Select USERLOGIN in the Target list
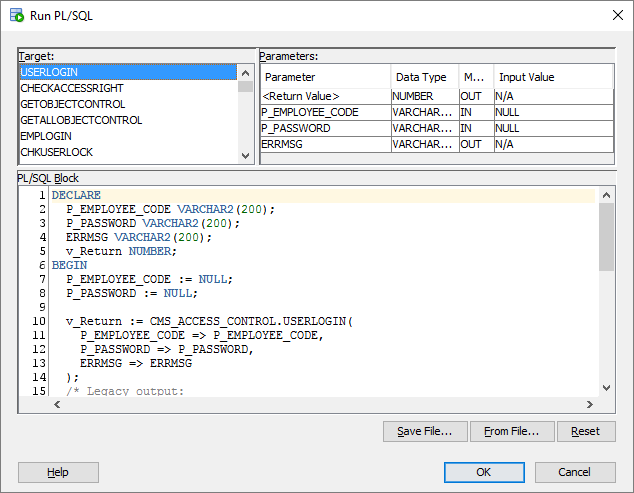 128,72
